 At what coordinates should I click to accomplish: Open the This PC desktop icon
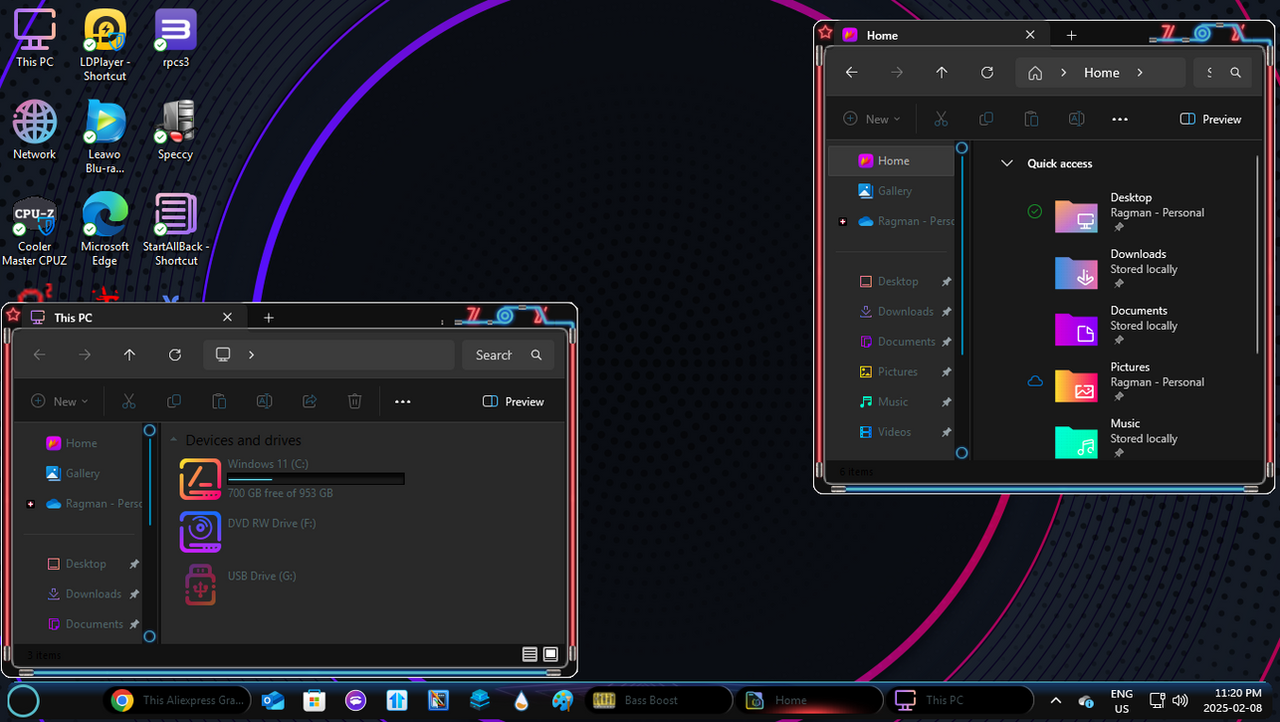click(x=34, y=38)
